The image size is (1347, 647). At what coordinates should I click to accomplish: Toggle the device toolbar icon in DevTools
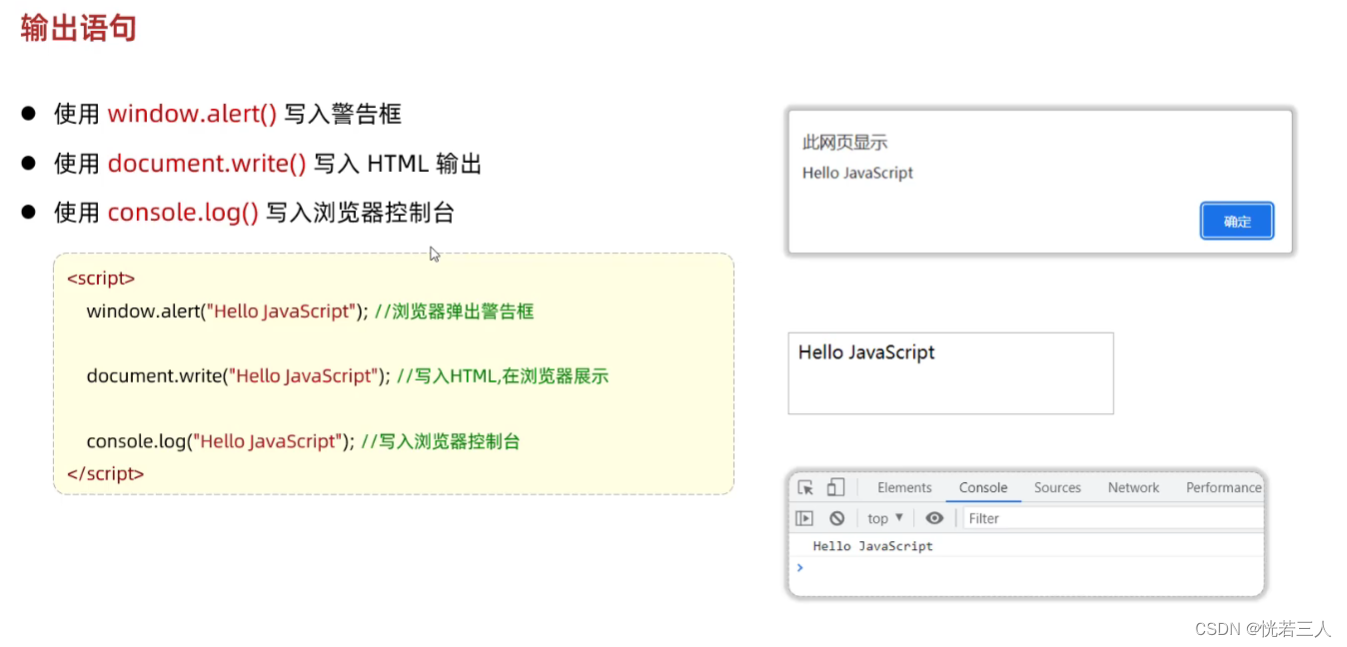tap(836, 487)
